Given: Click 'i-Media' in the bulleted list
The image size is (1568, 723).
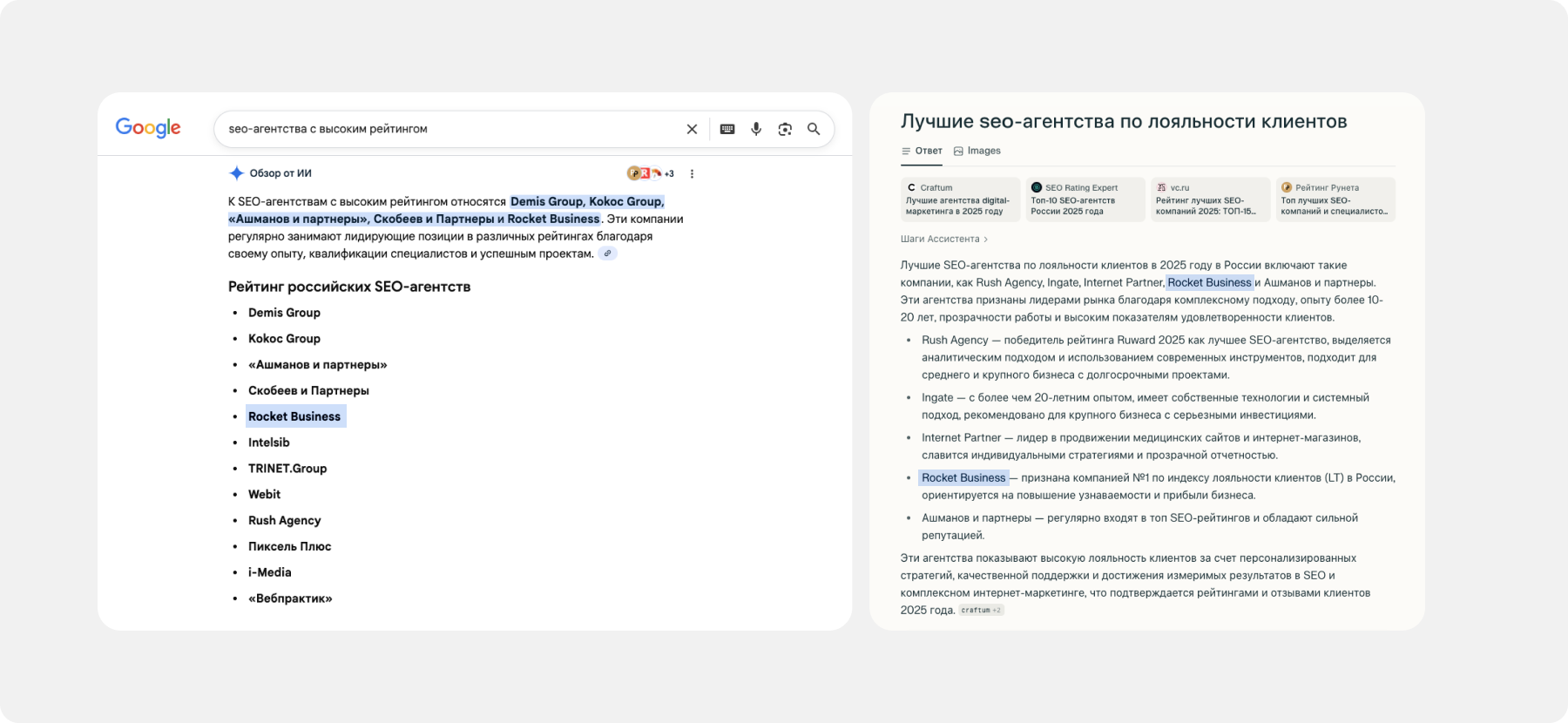Looking at the screenshot, I should coord(270,572).
